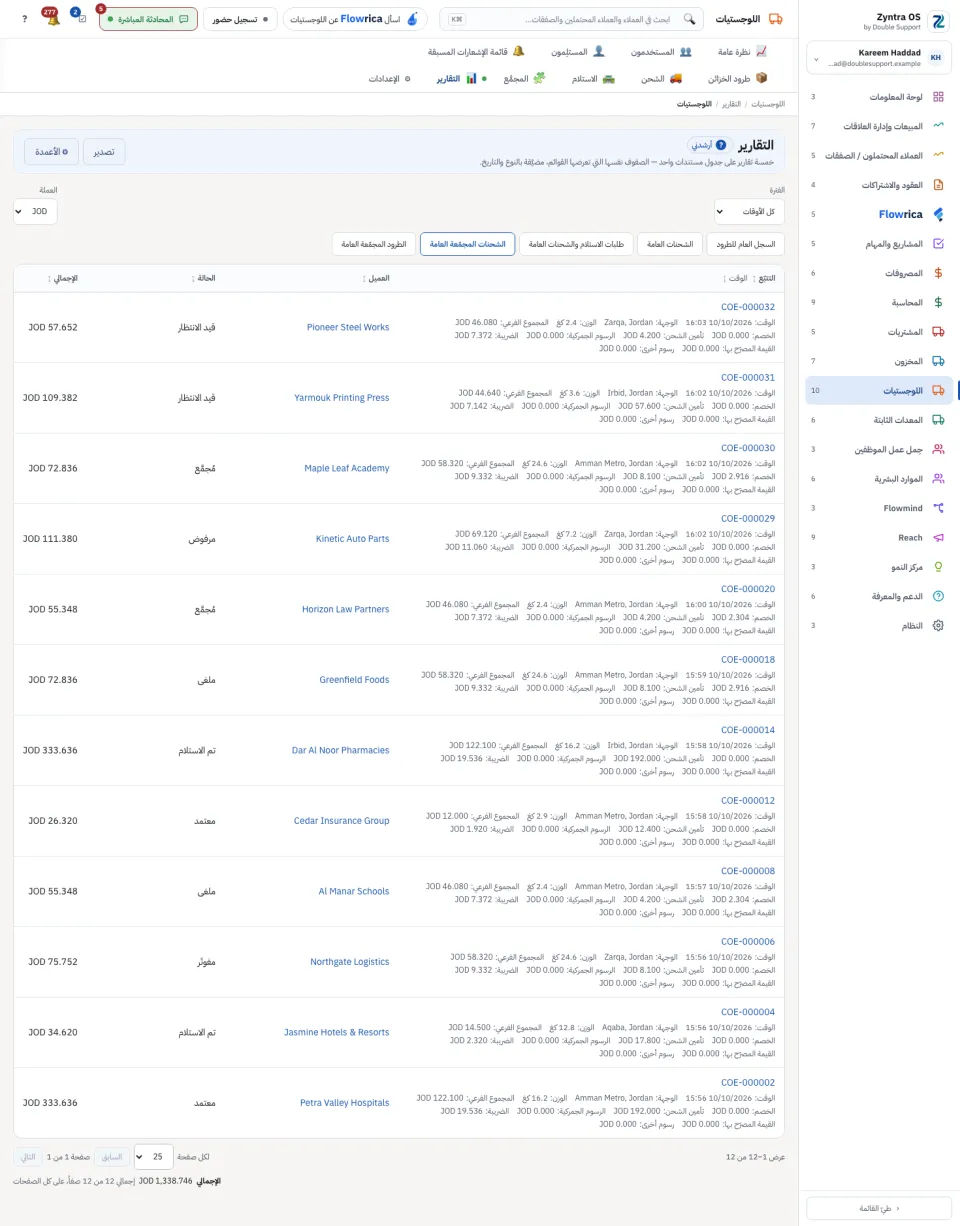Click Support and Knowledge help icon
Screen dimensions: 960x1226
pos(938,596)
